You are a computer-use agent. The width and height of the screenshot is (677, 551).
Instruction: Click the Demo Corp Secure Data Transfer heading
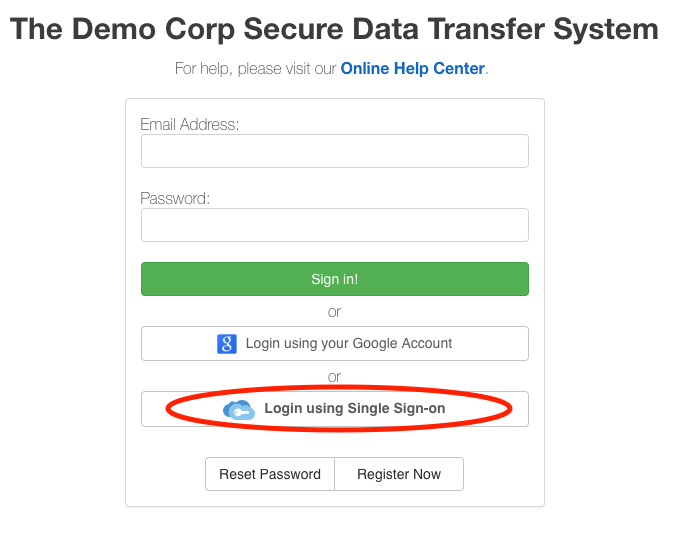(x=334, y=29)
